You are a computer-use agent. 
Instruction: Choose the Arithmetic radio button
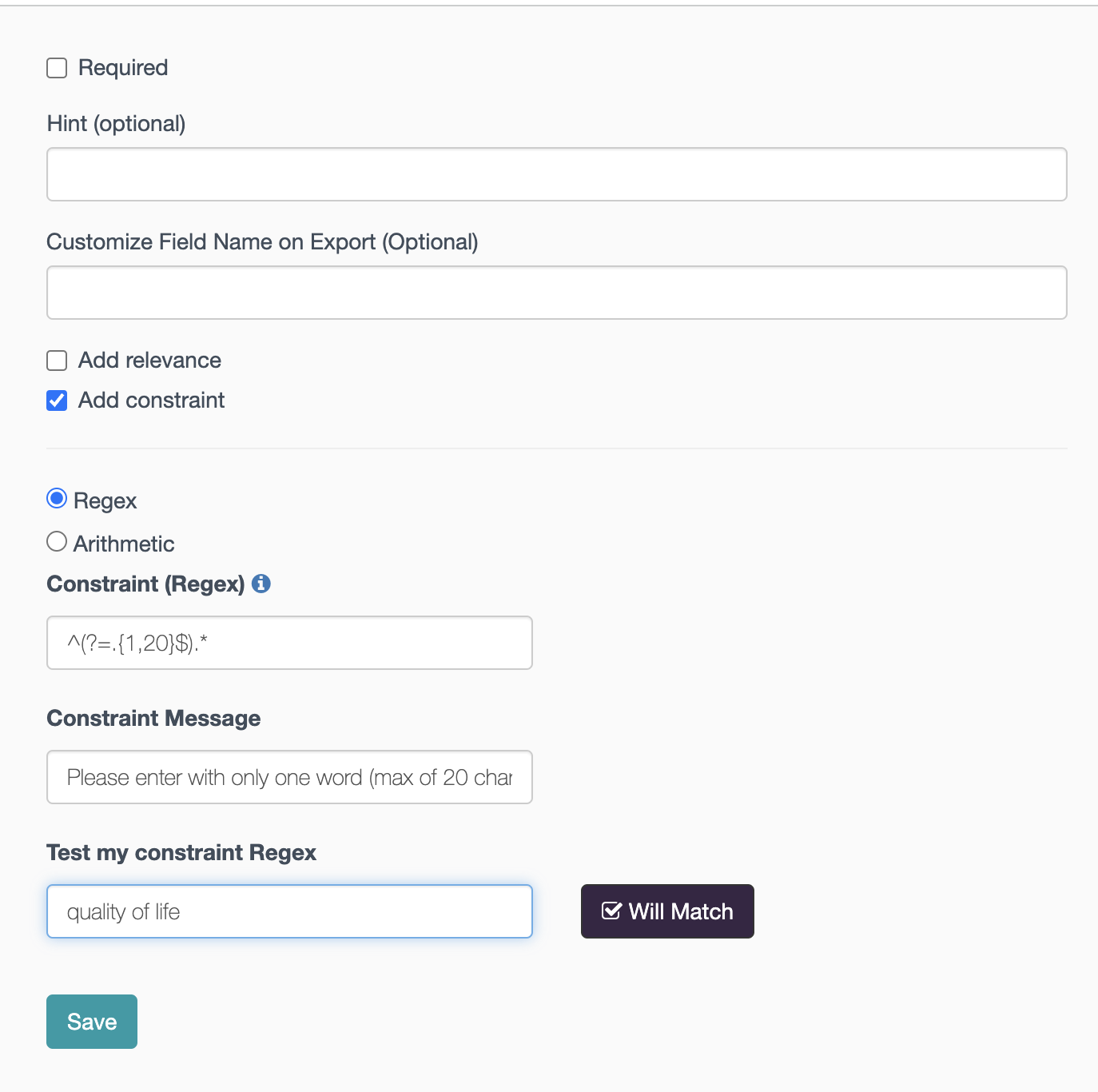[x=57, y=542]
